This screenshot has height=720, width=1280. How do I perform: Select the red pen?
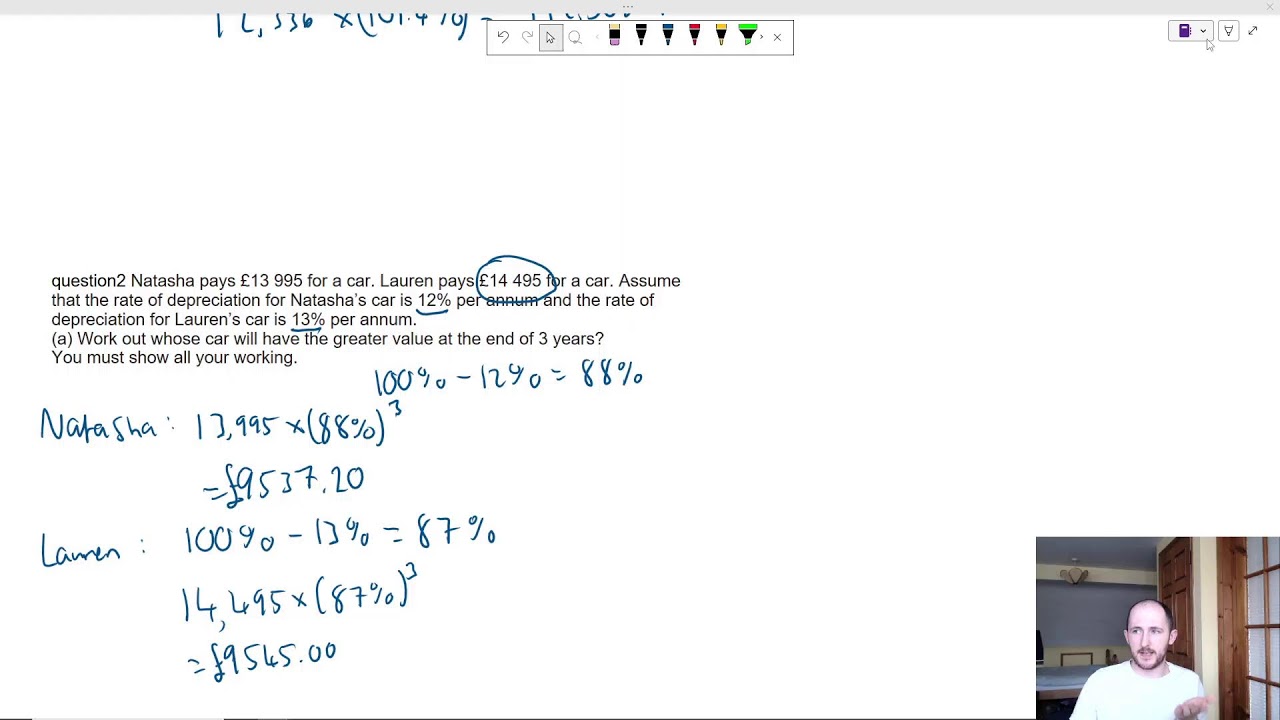(695, 37)
